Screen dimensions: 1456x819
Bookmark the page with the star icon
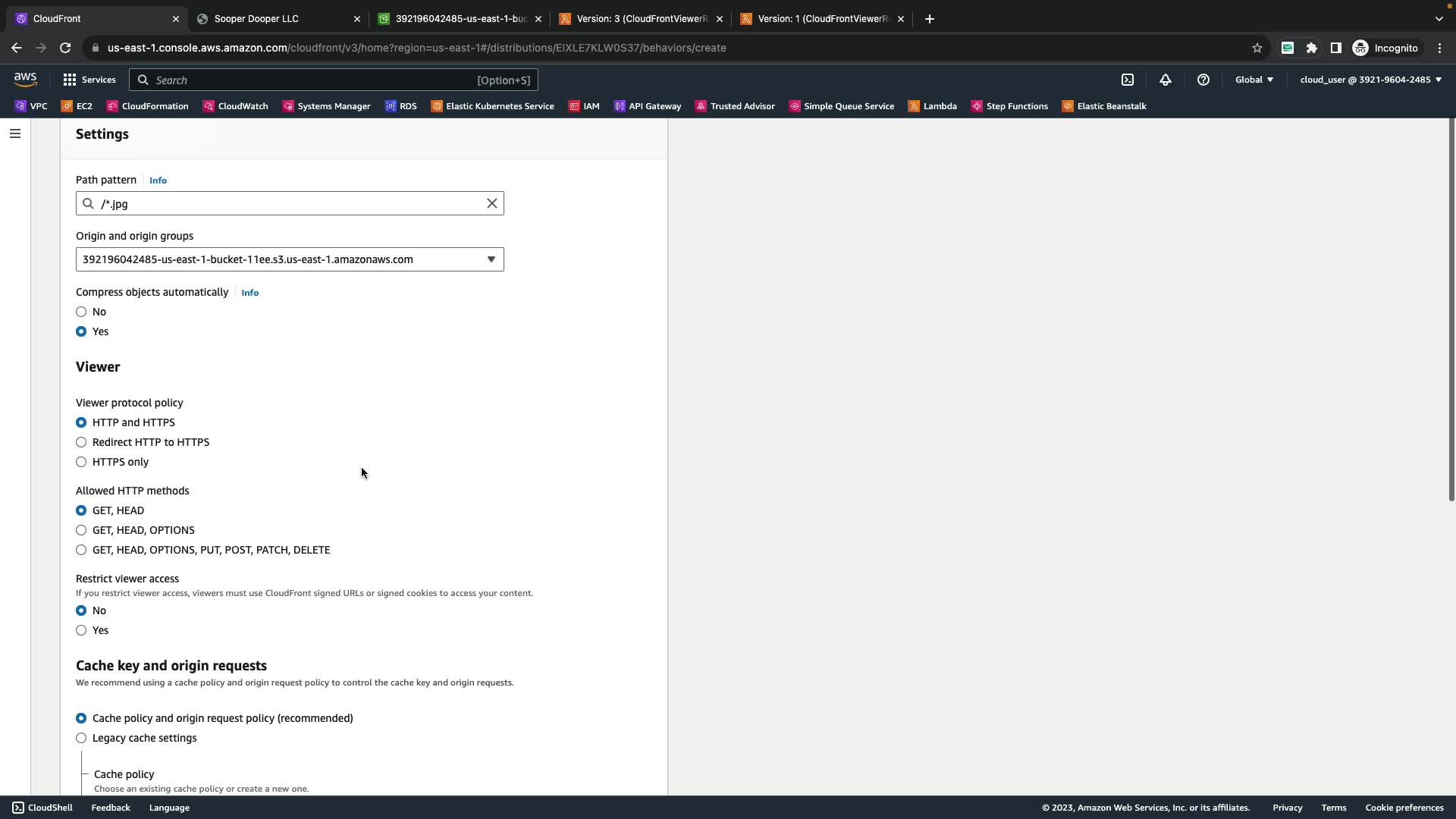click(1257, 48)
